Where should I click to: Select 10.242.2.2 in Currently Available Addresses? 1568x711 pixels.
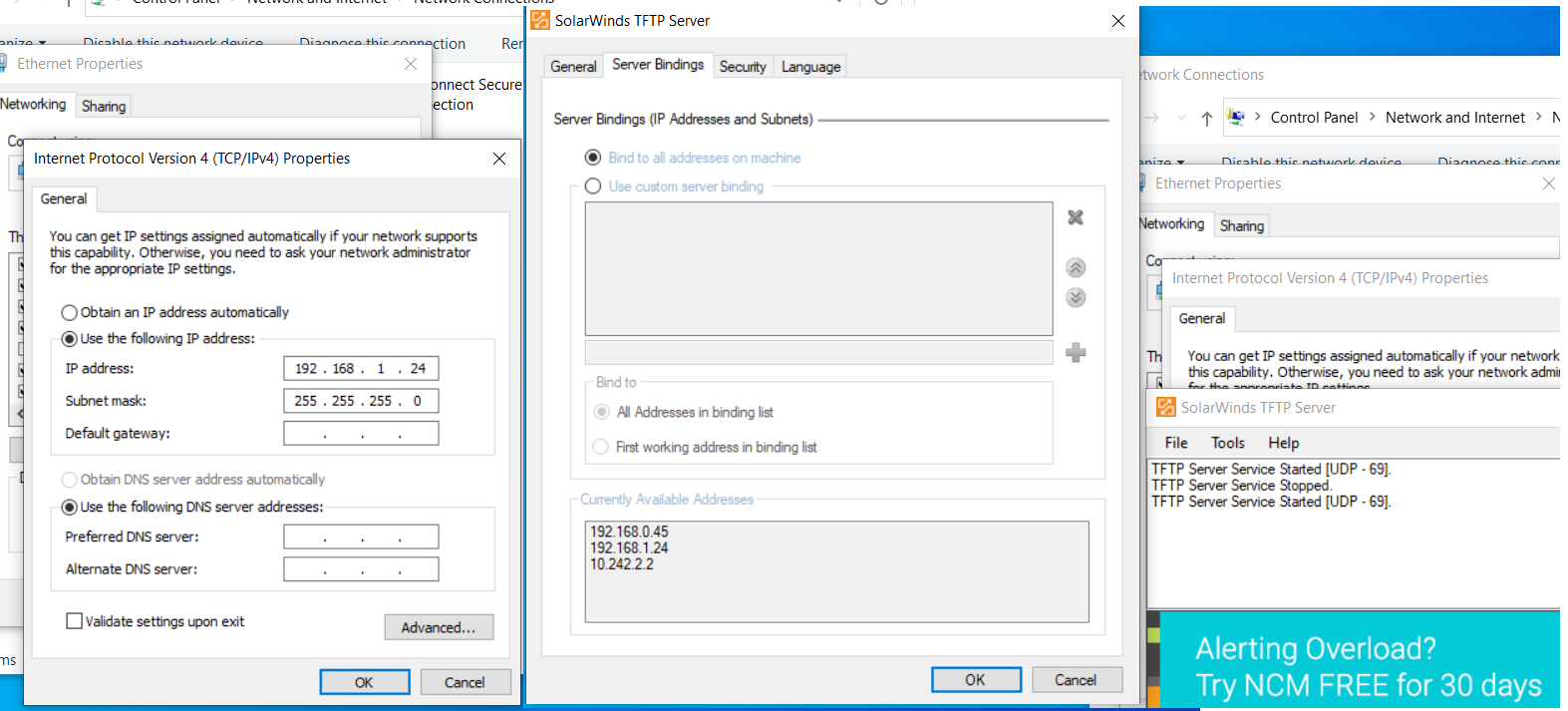tap(622, 564)
